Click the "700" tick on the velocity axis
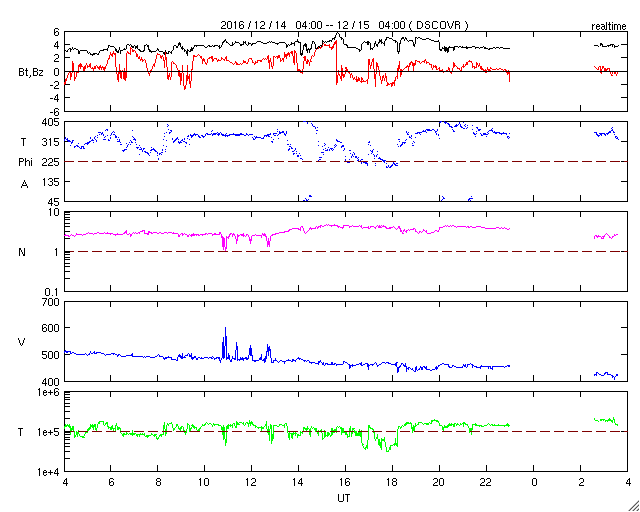The width and height of the screenshot is (640, 512). coord(51,303)
